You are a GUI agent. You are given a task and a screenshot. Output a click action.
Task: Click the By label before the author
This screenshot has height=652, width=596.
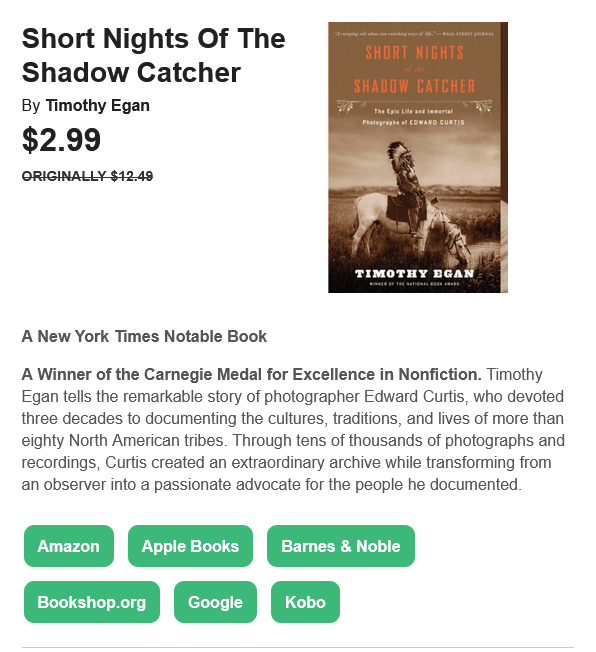pyautogui.click(x=31, y=106)
